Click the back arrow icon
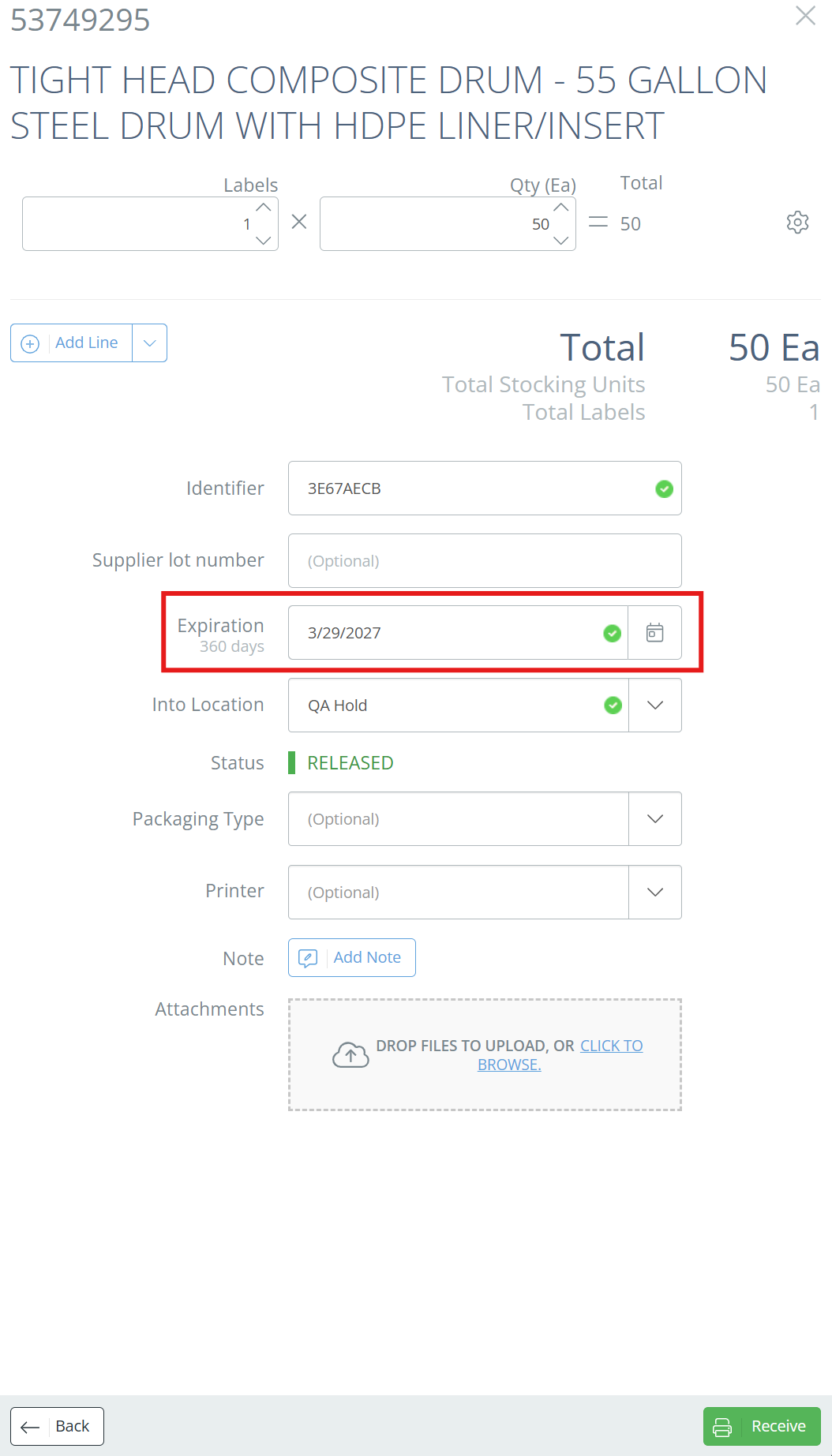This screenshot has width=832, height=1456. (x=30, y=1427)
